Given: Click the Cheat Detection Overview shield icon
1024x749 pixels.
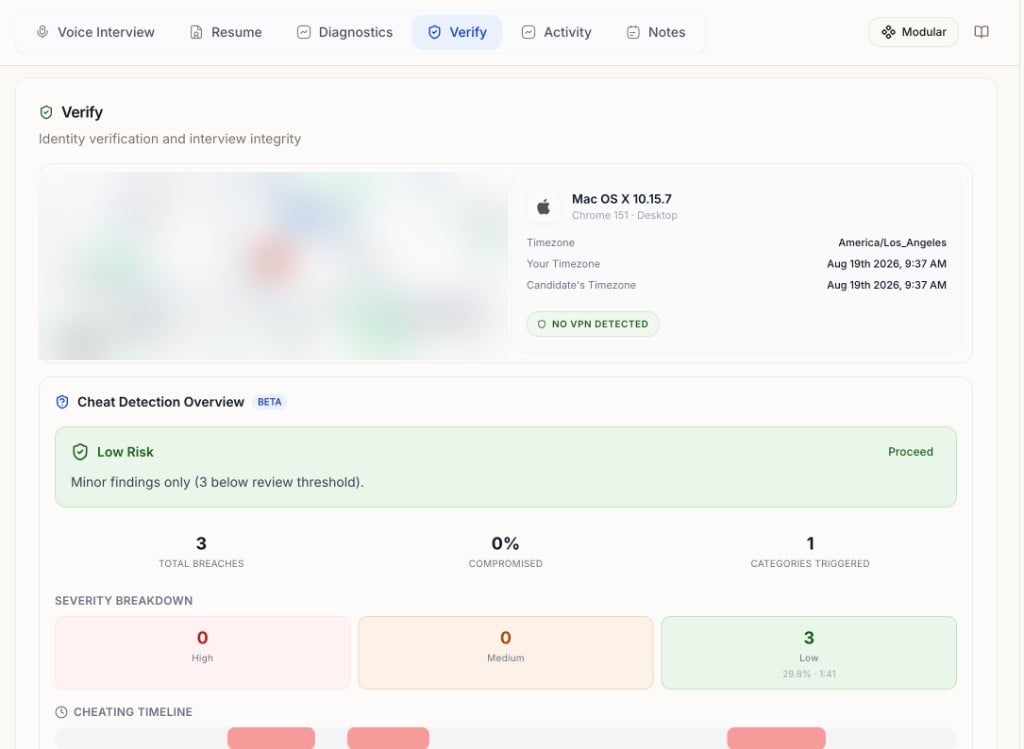Looking at the screenshot, I should pyautogui.click(x=62, y=402).
